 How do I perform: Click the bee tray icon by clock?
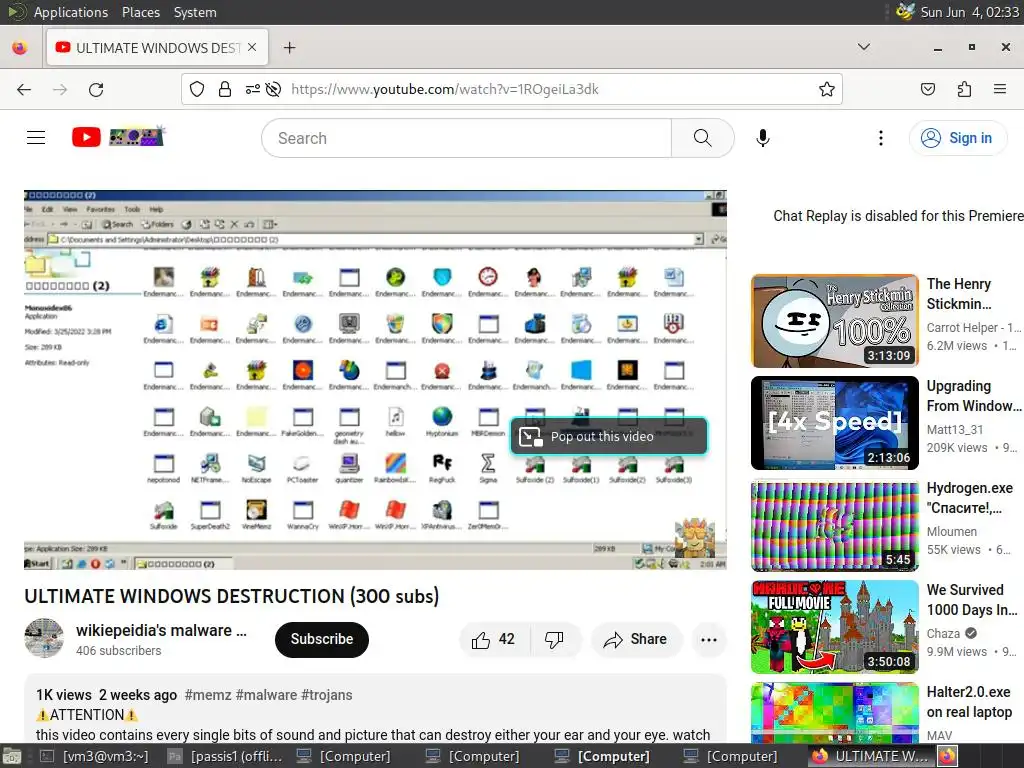coord(904,12)
